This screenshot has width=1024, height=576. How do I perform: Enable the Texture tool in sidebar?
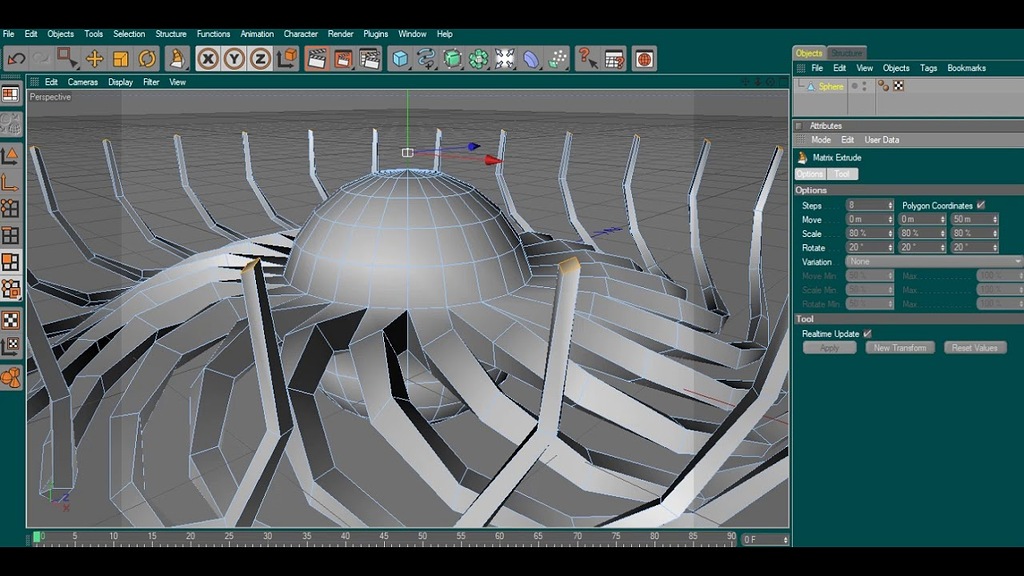pos(10,320)
